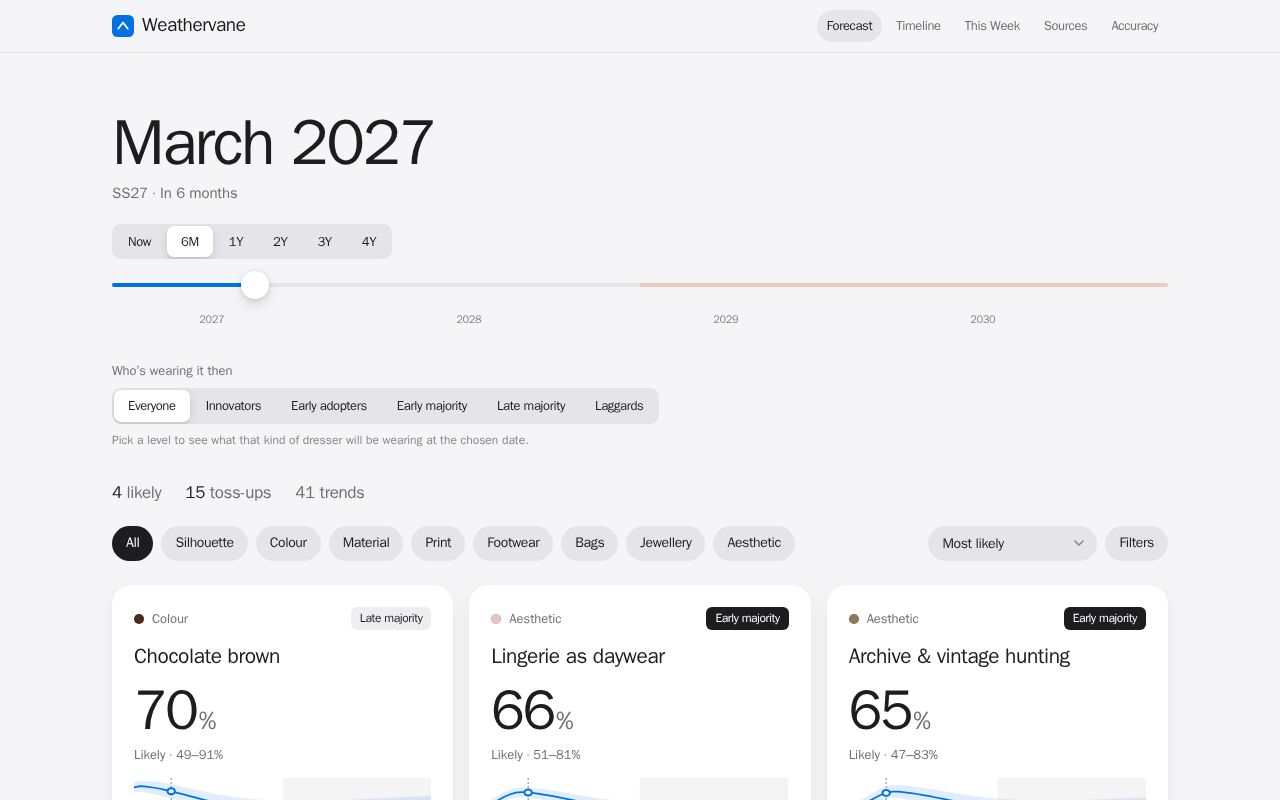
Task: Open the Accuracy page
Action: 1135,26
